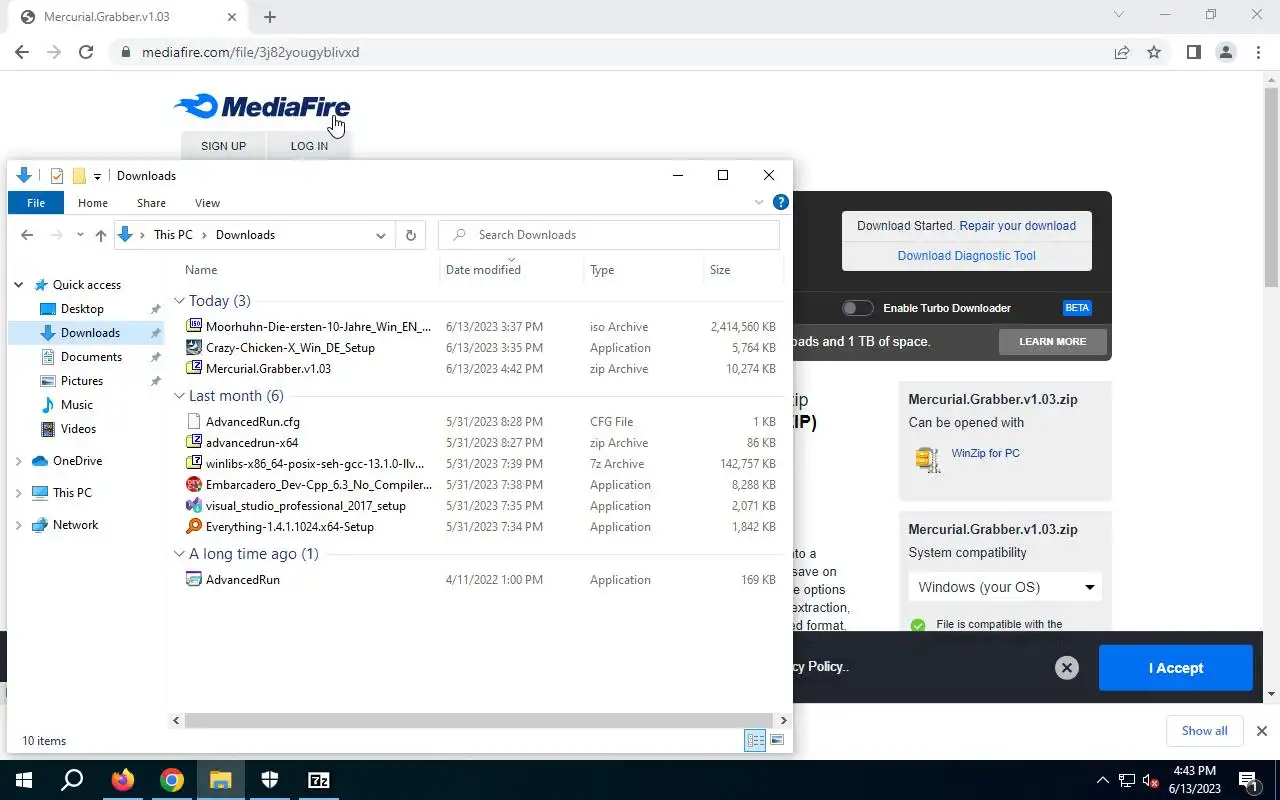This screenshot has width=1280, height=800.
Task: Click Show all downloads button
Action: (x=1204, y=731)
